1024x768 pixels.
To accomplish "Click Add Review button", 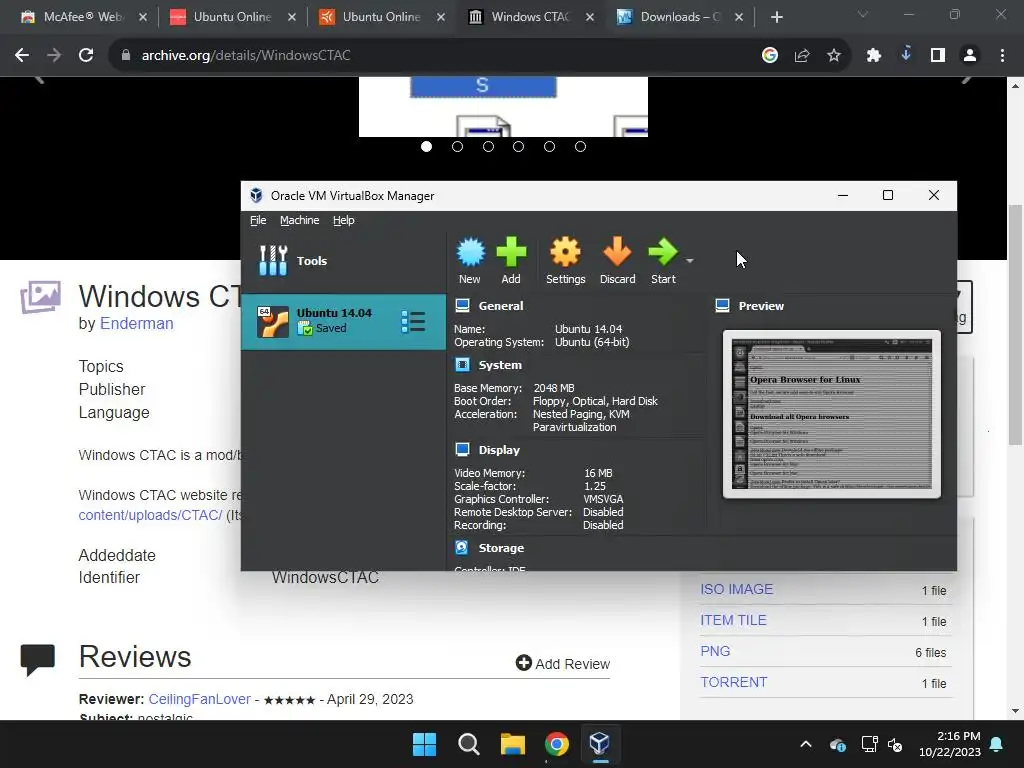I will coord(563,664).
